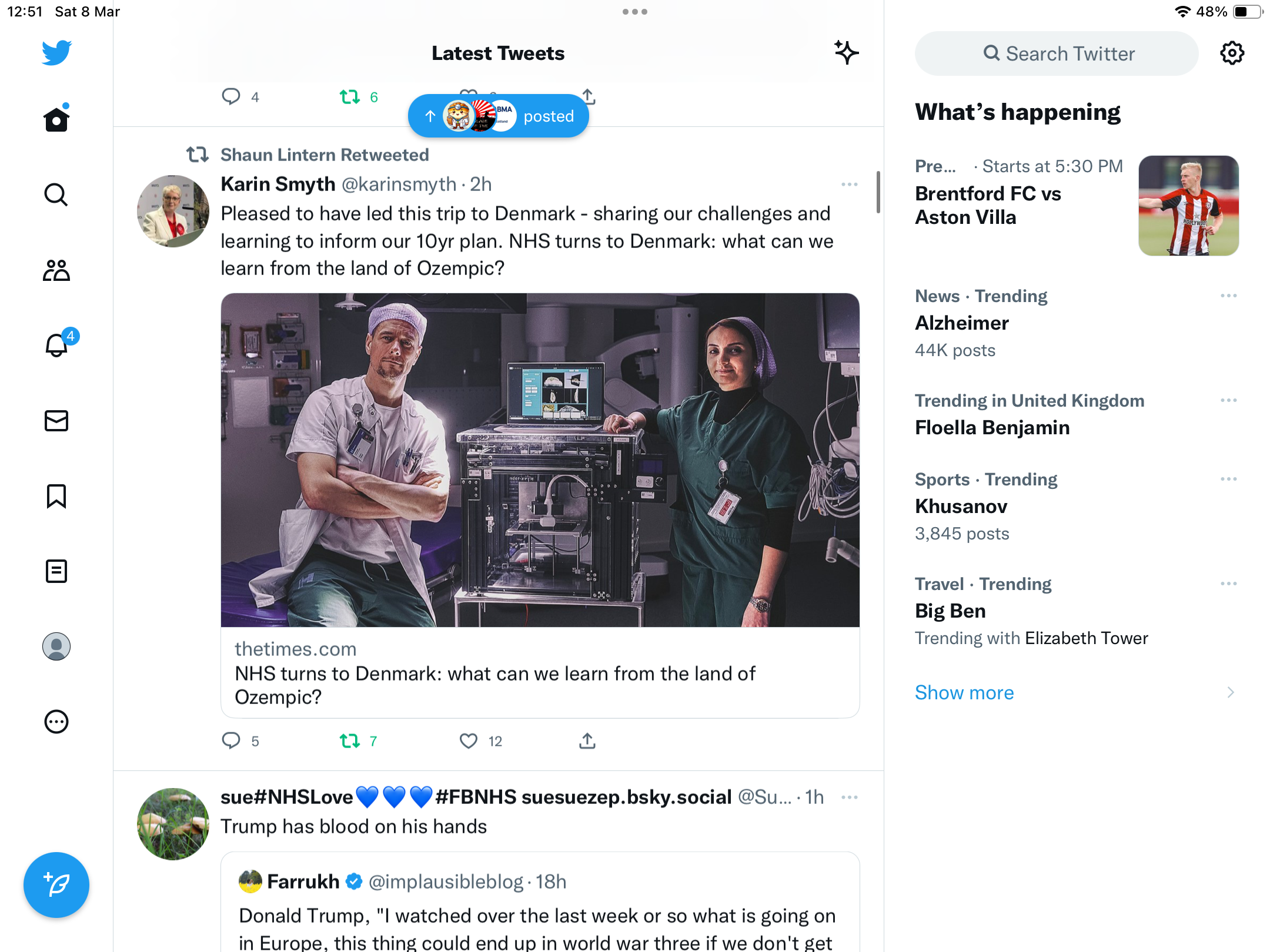Screen dimensions: 1270x952
Task: Open more options on Karin Smyth's tweet
Action: (x=850, y=185)
